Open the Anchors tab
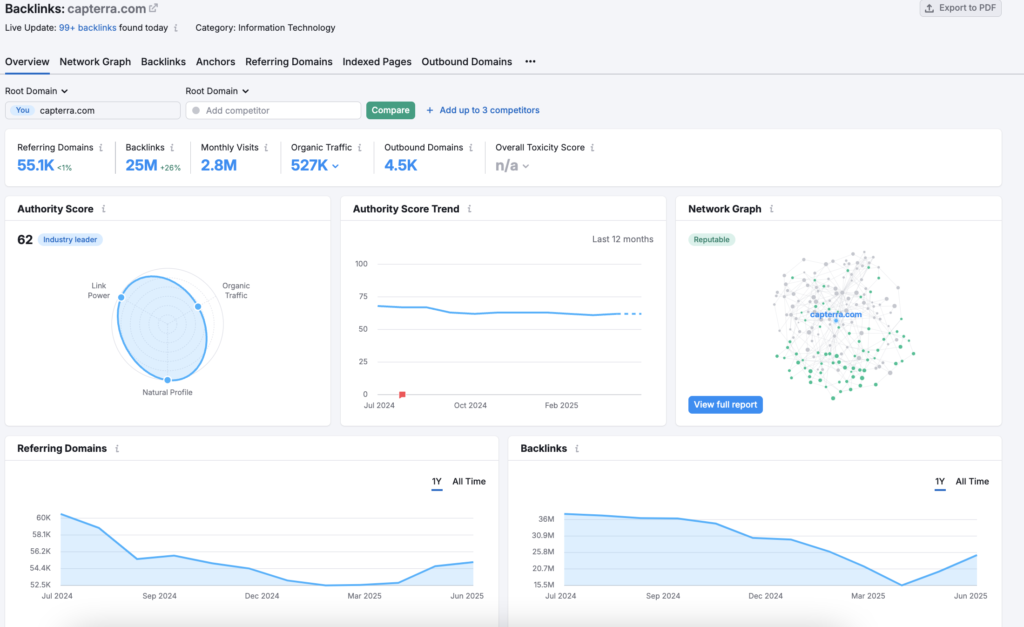Image resolution: width=1024 pixels, height=627 pixels. [x=216, y=61]
